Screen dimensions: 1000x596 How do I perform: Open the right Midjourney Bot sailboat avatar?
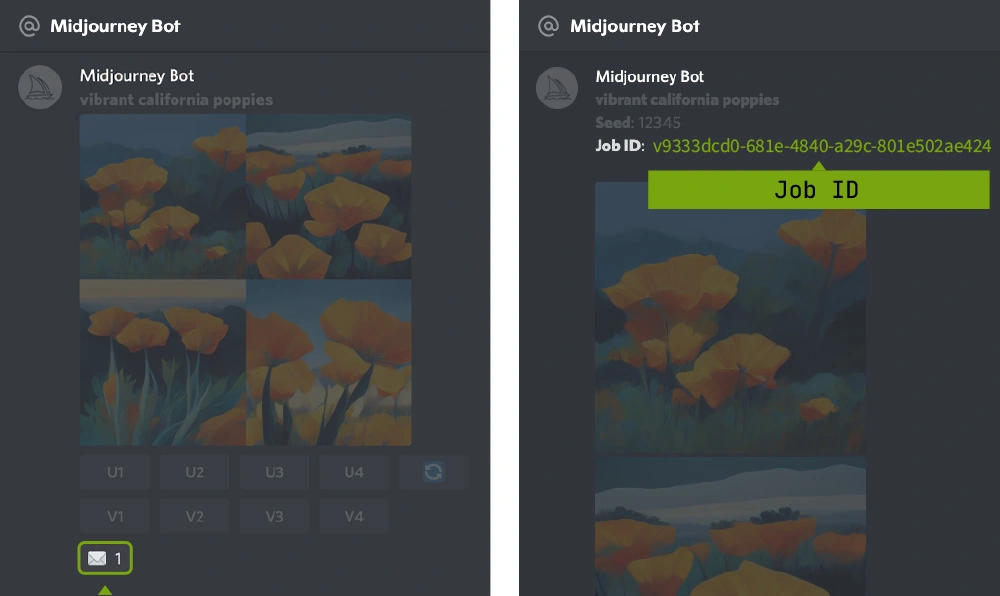(557, 88)
